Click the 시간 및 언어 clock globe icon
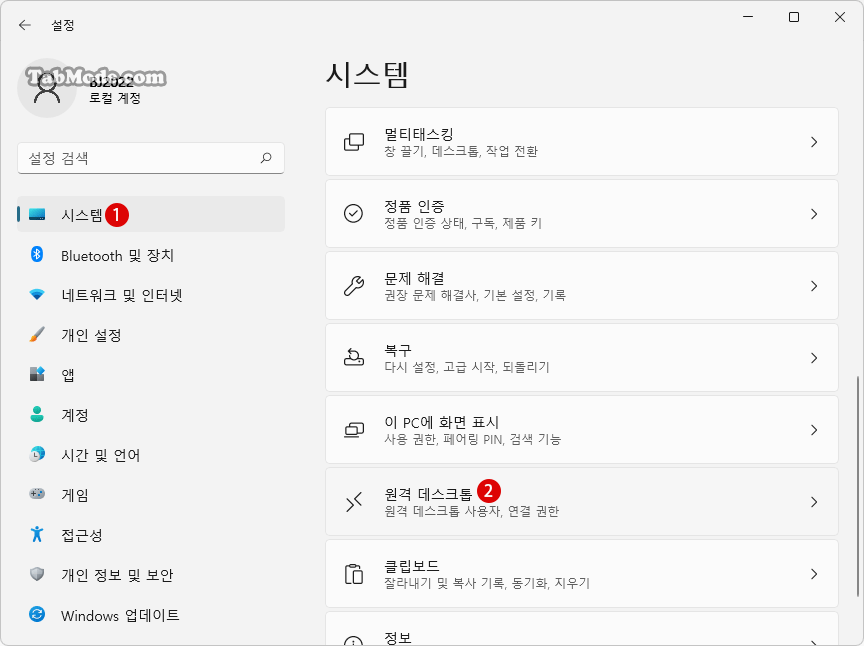The image size is (864, 646). tap(37, 454)
